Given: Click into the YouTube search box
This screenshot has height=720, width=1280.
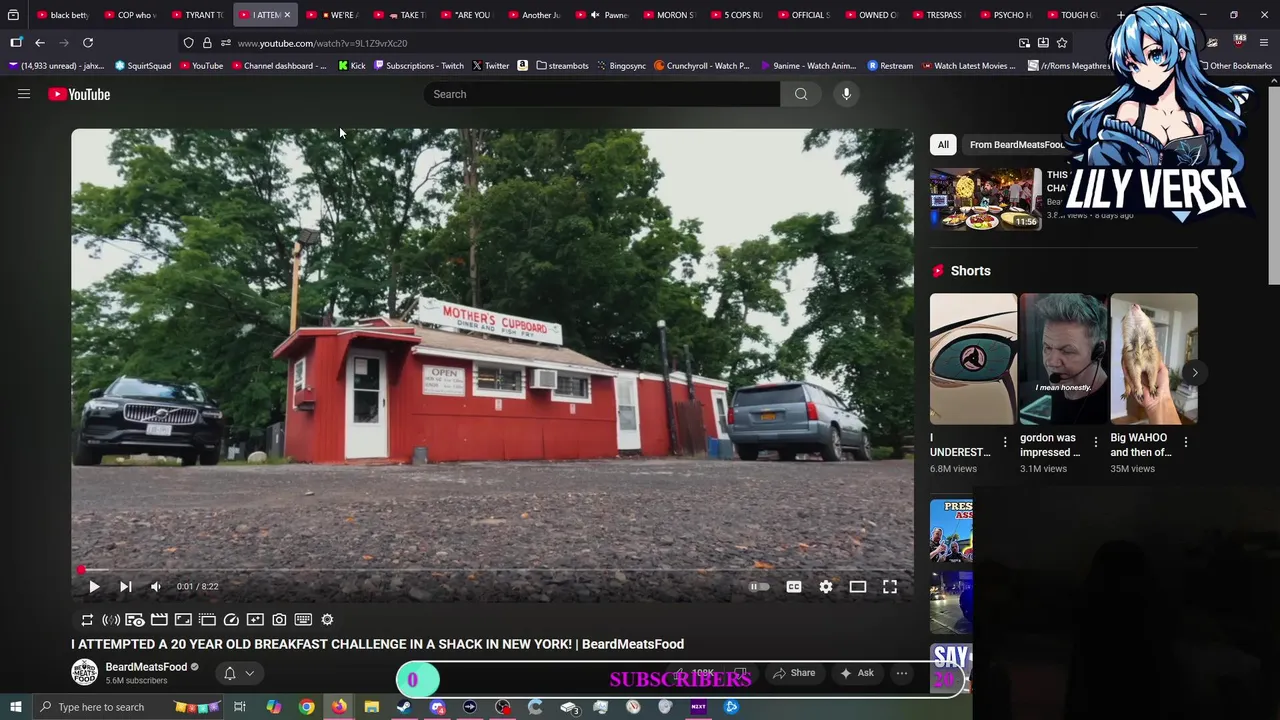Looking at the screenshot, I should tap(601, 94).
